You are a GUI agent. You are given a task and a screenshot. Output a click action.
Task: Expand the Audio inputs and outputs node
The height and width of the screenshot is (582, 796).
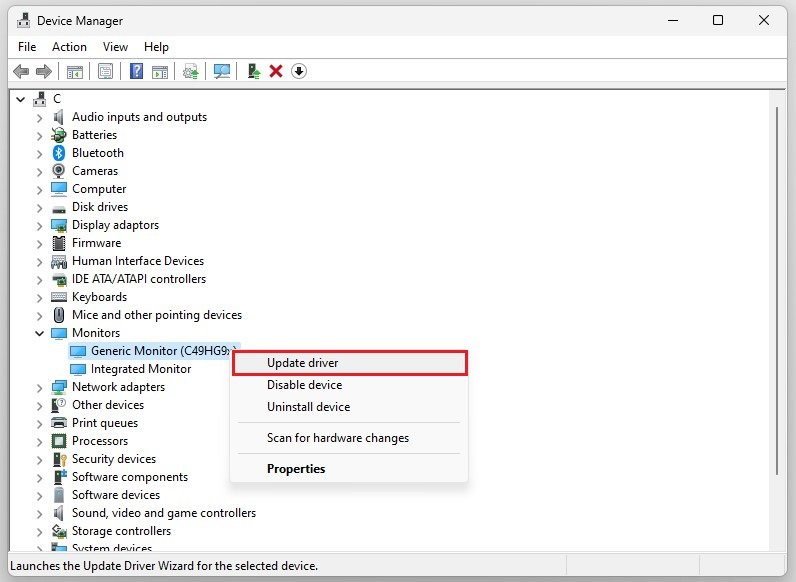click(40, 117)
